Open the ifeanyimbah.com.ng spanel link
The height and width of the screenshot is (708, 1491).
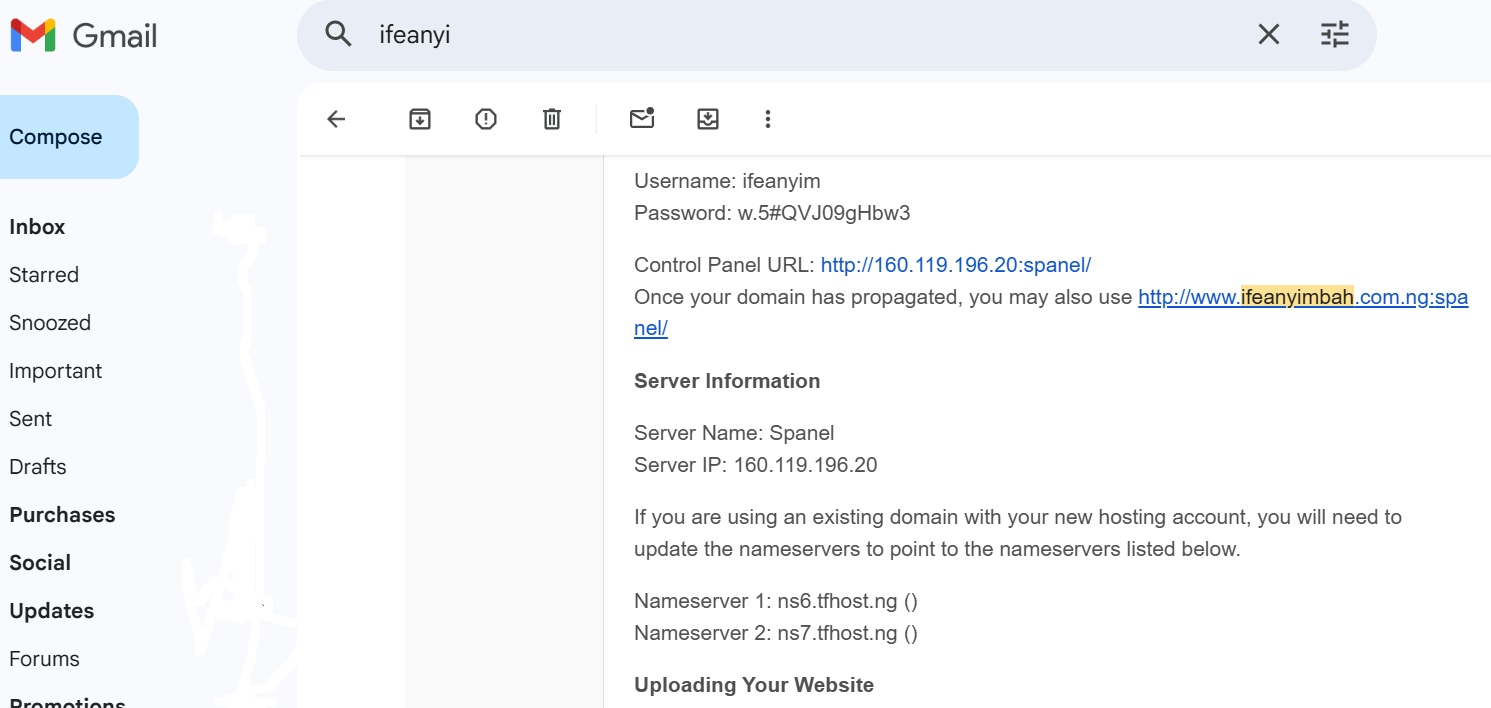point(1302,297)
